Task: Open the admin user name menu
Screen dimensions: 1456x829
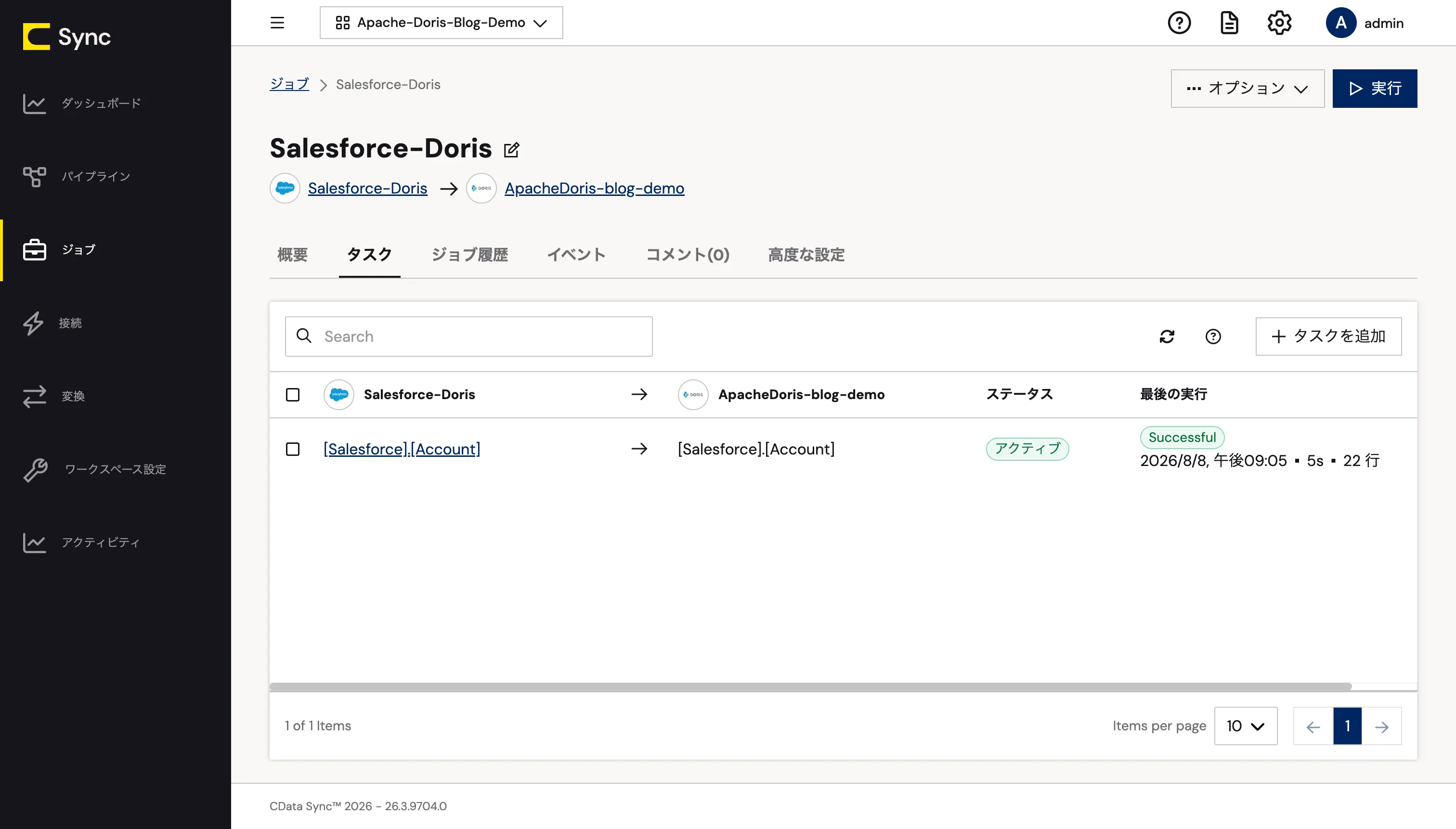Action: tap(1384, 23)
